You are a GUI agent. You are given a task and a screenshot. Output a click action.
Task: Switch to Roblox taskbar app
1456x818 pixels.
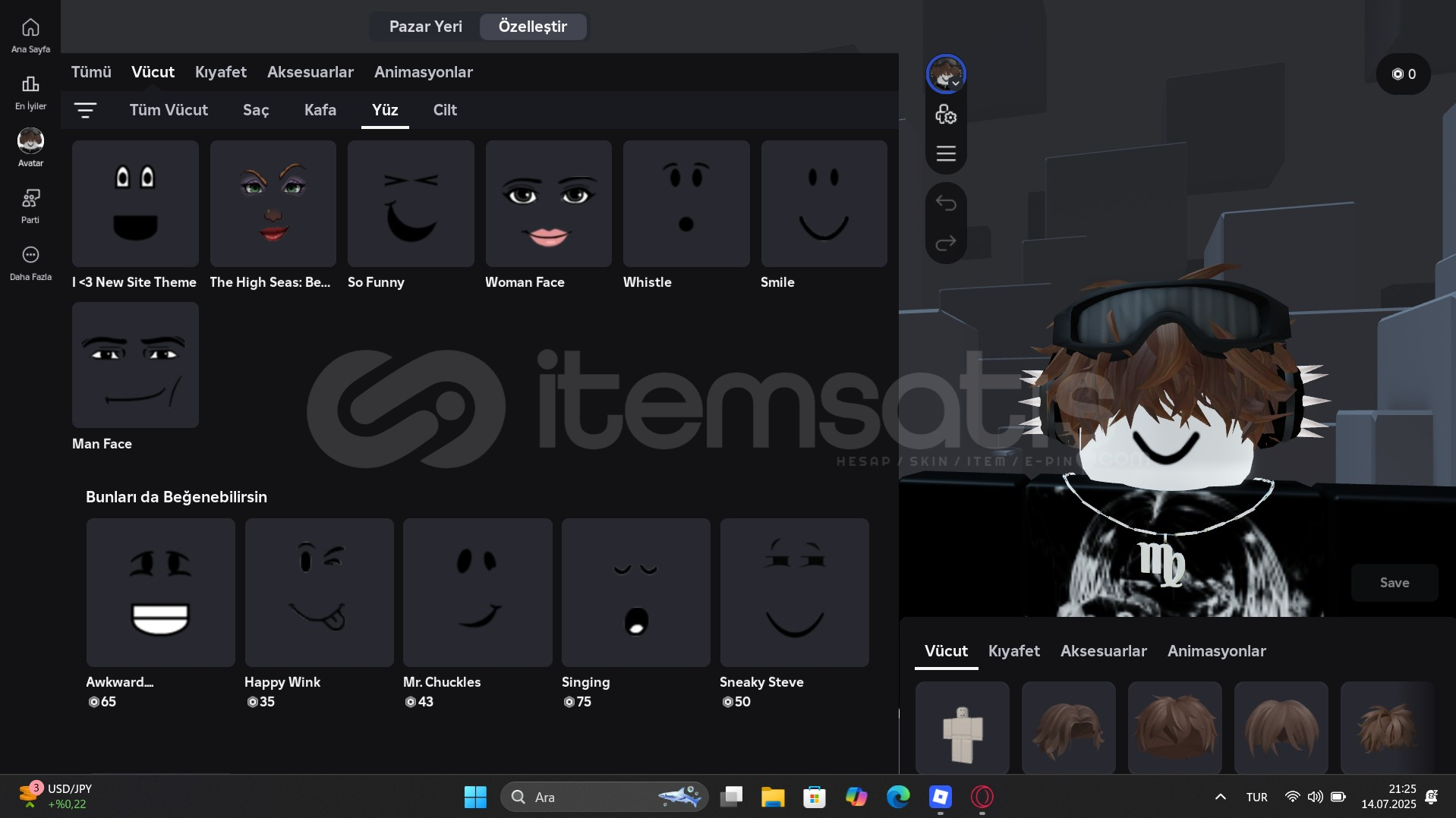pyautogui.click(x=940, y=797)
